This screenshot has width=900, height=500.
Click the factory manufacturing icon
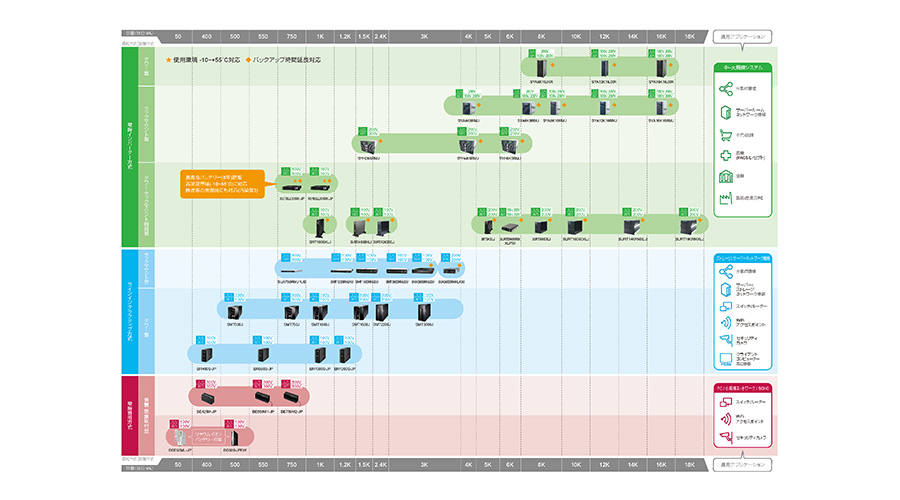(726, 198)
